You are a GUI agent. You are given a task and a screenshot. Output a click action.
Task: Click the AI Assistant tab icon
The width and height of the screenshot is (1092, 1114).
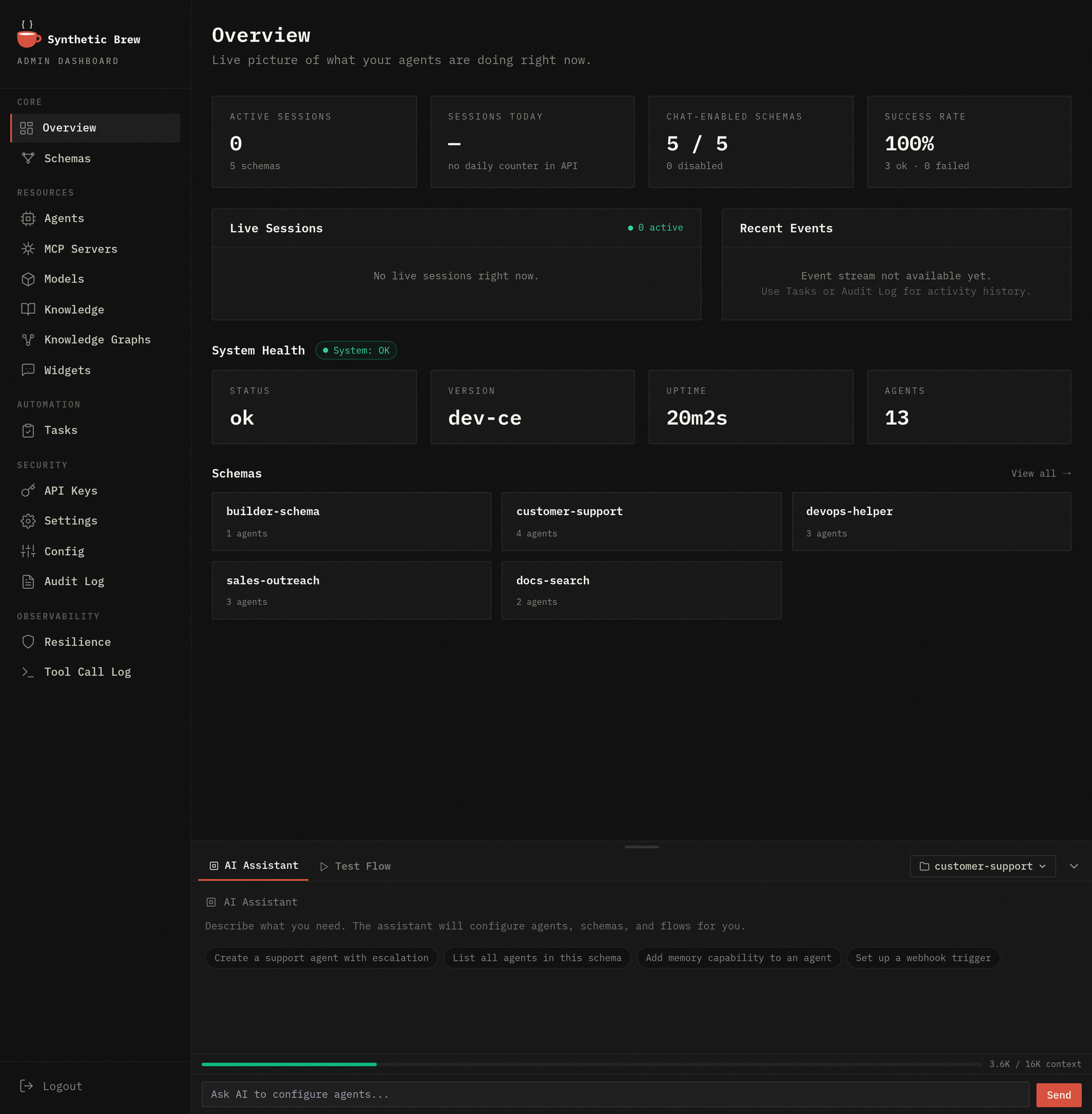(214, 865)
